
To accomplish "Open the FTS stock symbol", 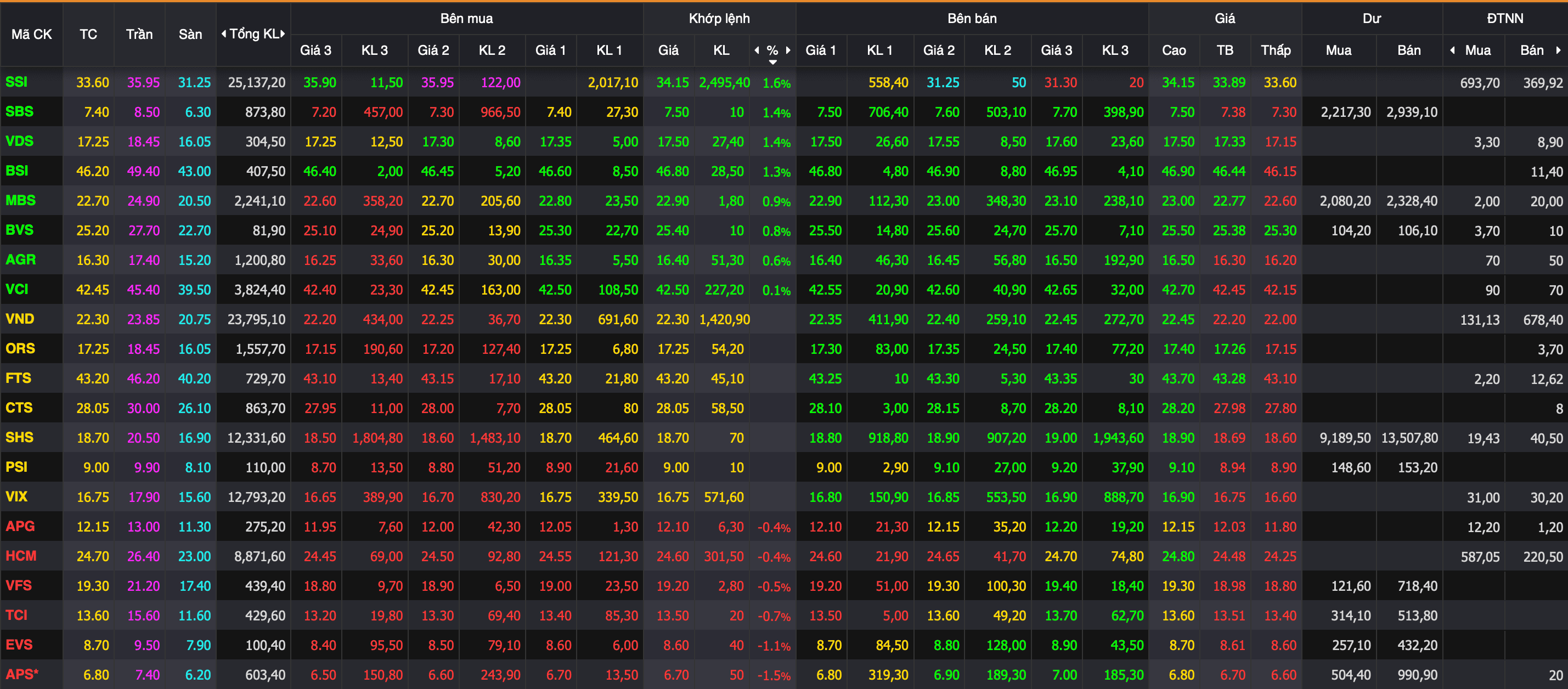I will pos(18,378).
